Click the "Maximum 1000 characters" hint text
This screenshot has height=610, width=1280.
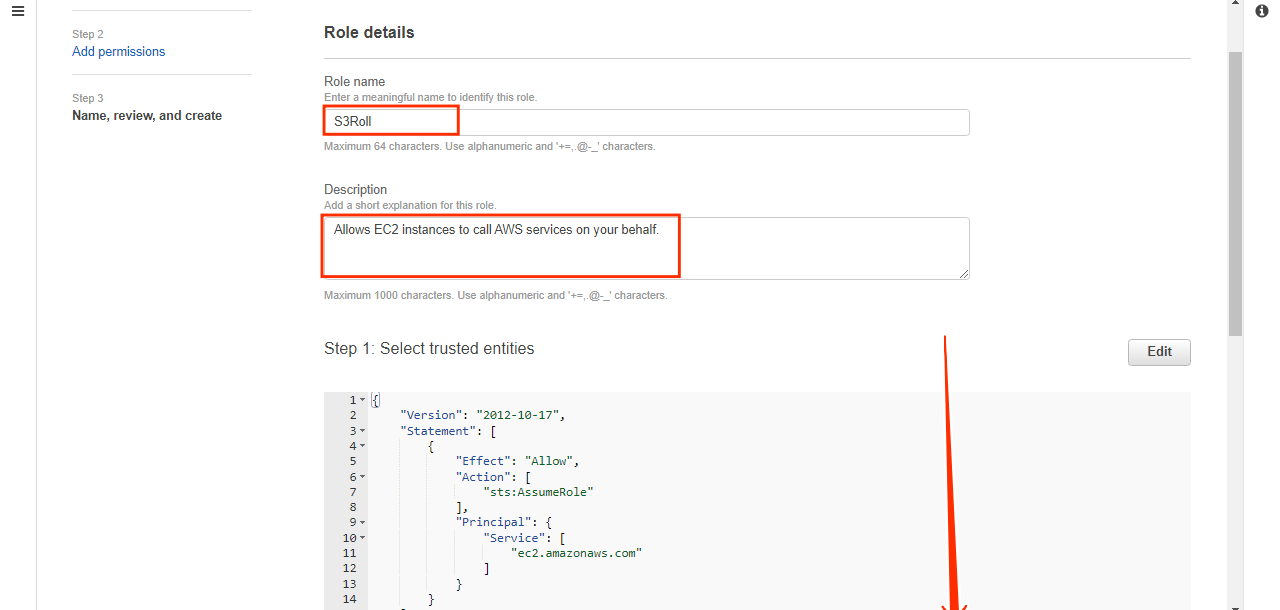tap(496, 295)
